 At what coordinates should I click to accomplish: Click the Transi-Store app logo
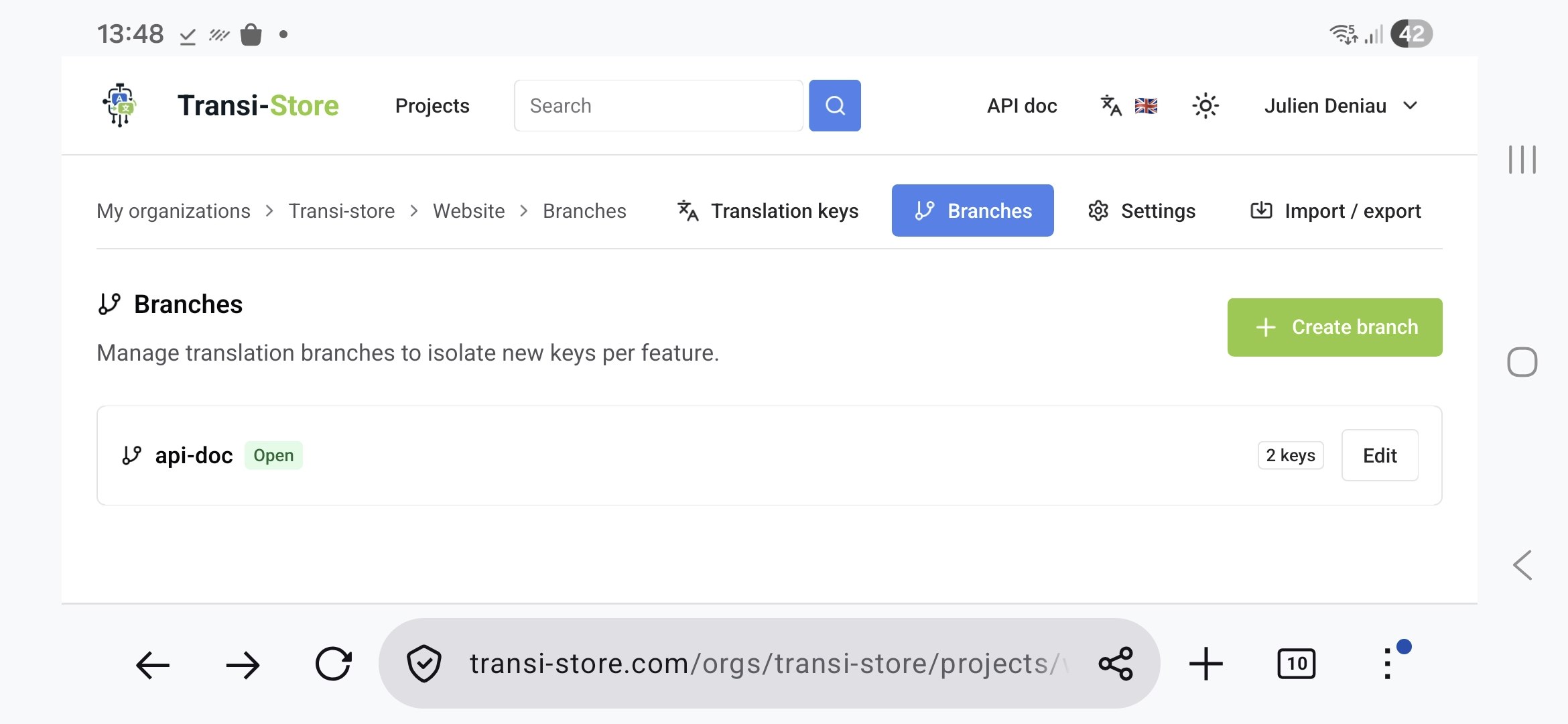click(119, 105)
